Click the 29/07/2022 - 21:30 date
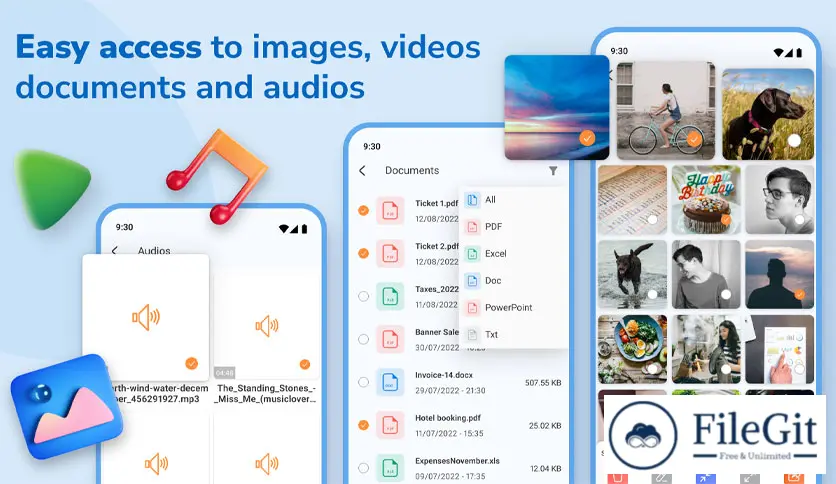The height and width of the screenshot is (484, 836). pos(450,391)
